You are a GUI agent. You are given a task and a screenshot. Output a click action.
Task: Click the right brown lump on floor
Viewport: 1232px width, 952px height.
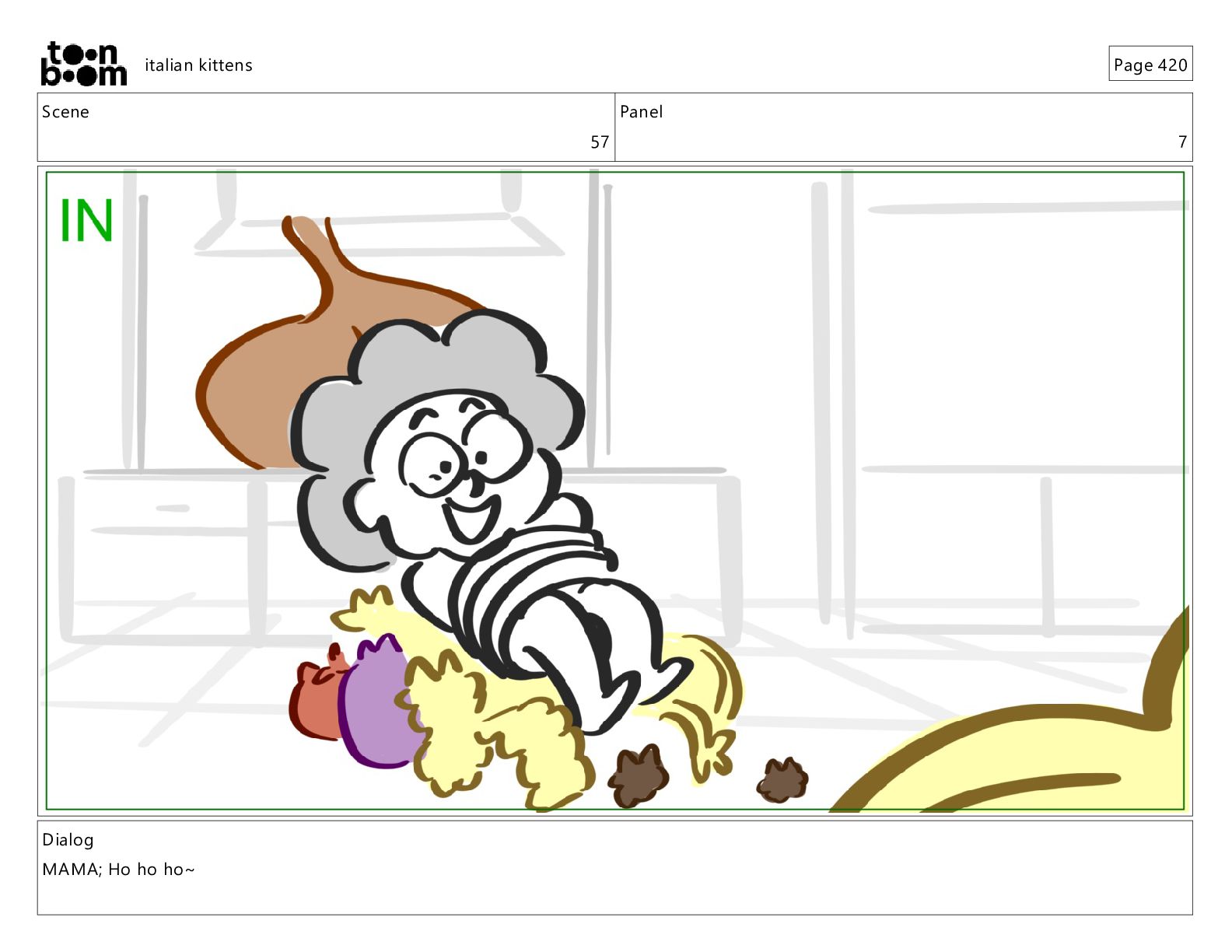782,780
